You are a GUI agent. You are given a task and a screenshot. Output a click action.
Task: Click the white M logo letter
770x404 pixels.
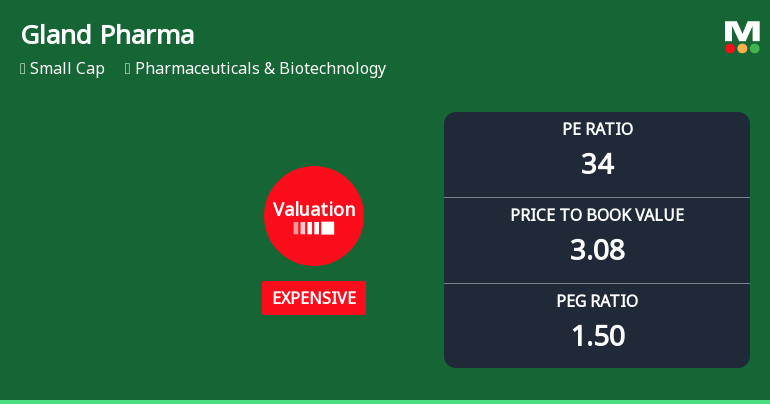click(x=742, y=31)
